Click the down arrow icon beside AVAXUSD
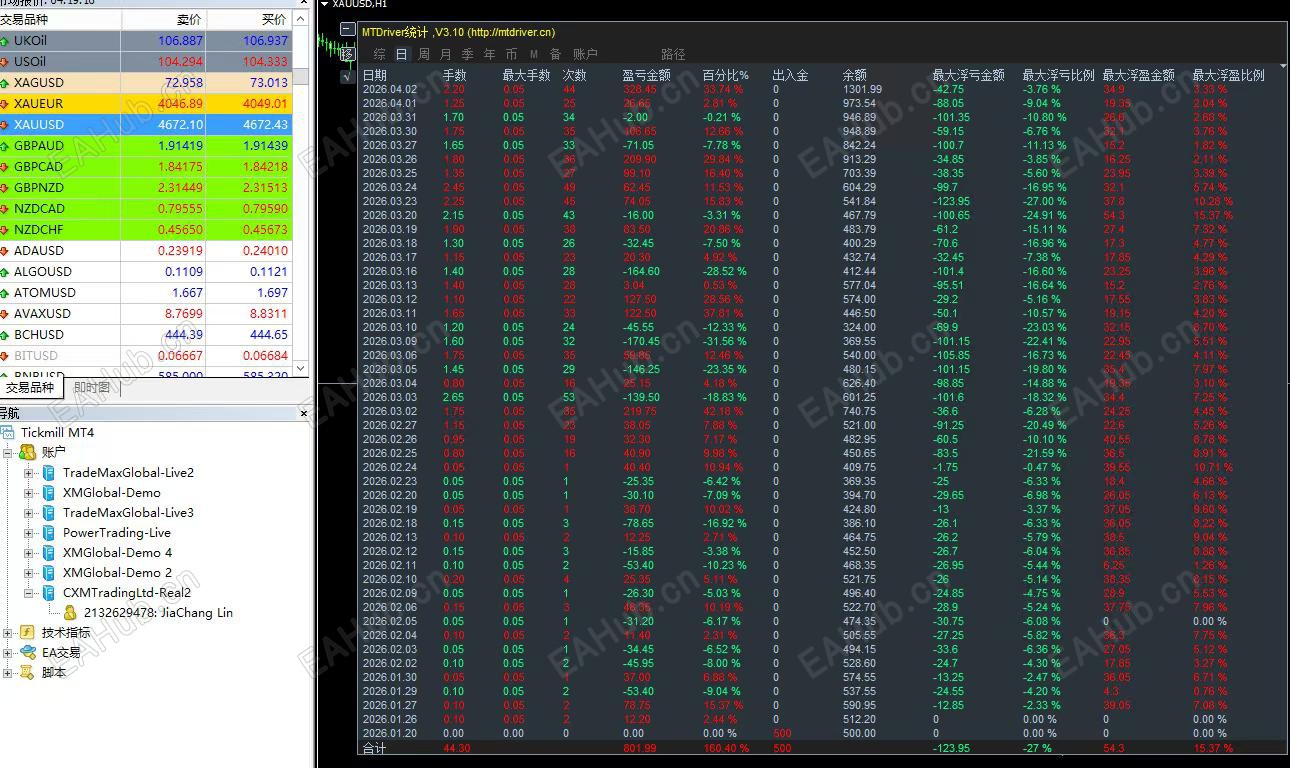The width and height of the screenshot is (1290, 768). pyautogui.click(x=4, y=314)
